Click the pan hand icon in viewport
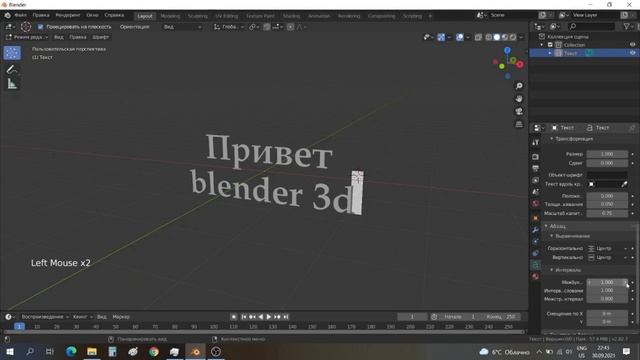Screen dimensions: 640x360 point(519,99)
